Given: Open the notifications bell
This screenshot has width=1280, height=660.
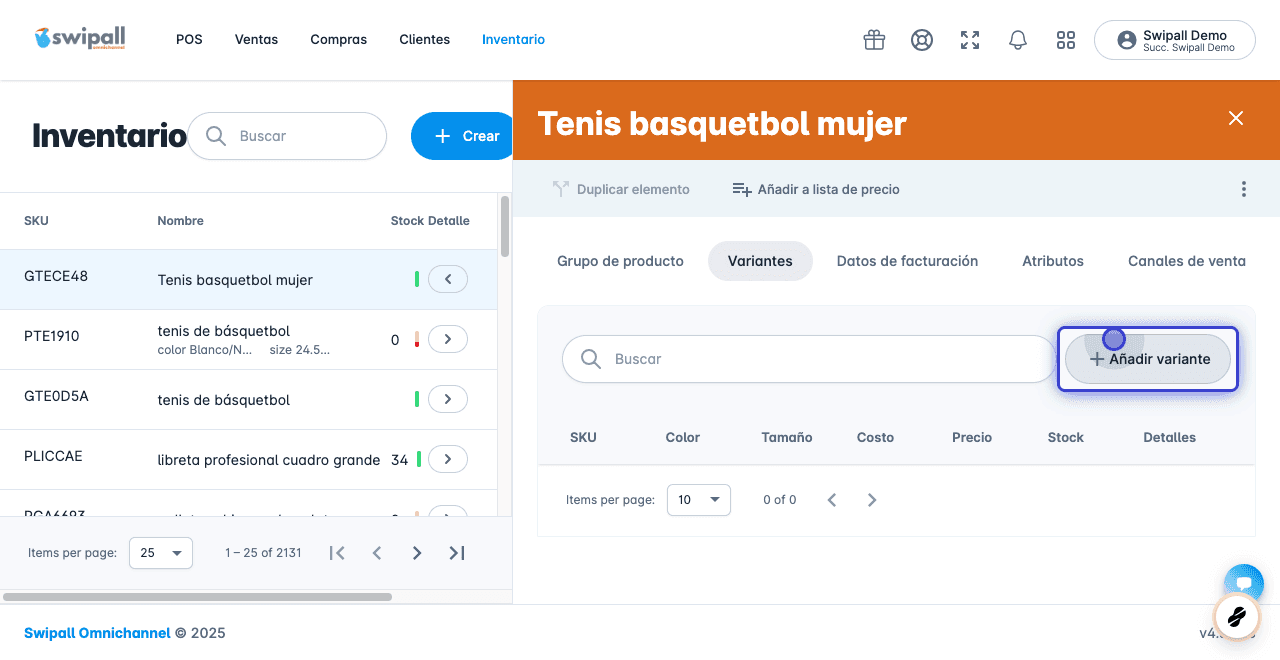Looking at the screenshot, I should click(1018, 40).
